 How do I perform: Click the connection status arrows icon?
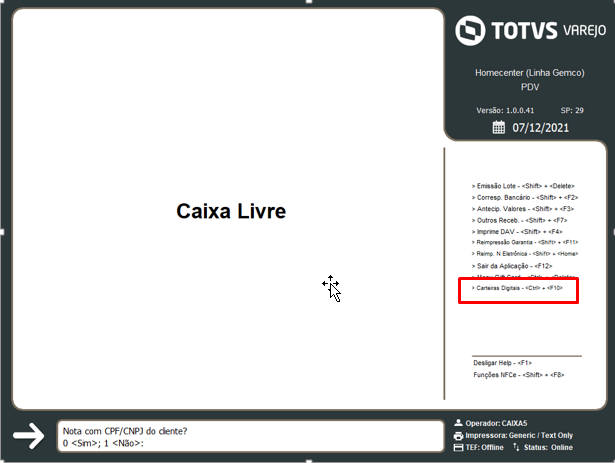516,447
